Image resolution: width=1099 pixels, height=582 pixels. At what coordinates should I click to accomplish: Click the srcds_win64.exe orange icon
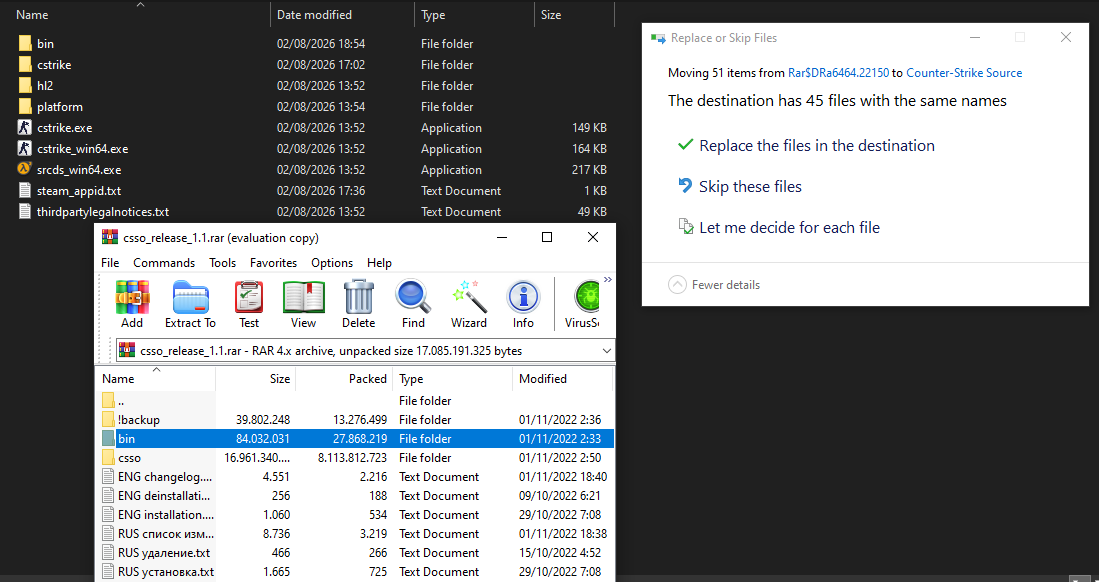pos(25,170)
